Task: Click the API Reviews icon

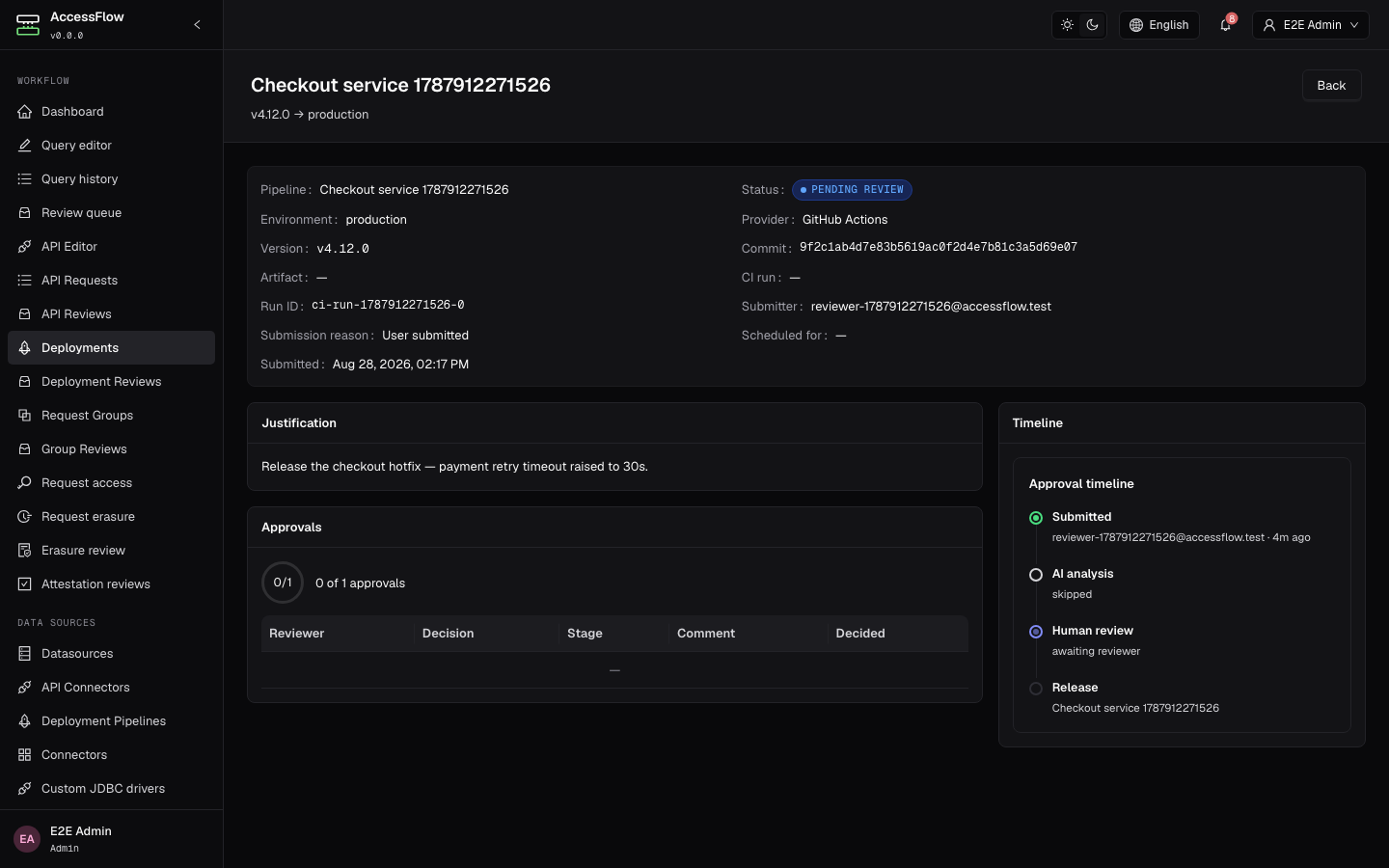Action: pyautogui.click(x=25, y=314)
